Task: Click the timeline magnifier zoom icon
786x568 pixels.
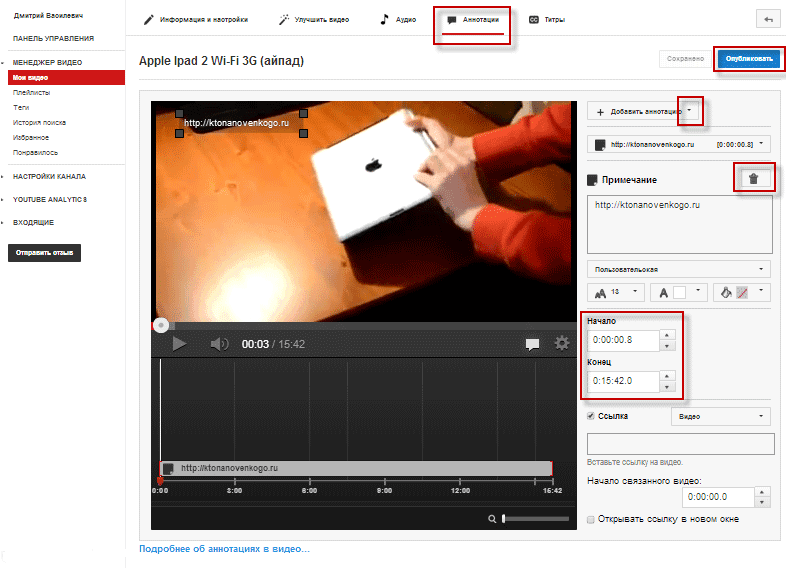Action: point(492,519)
